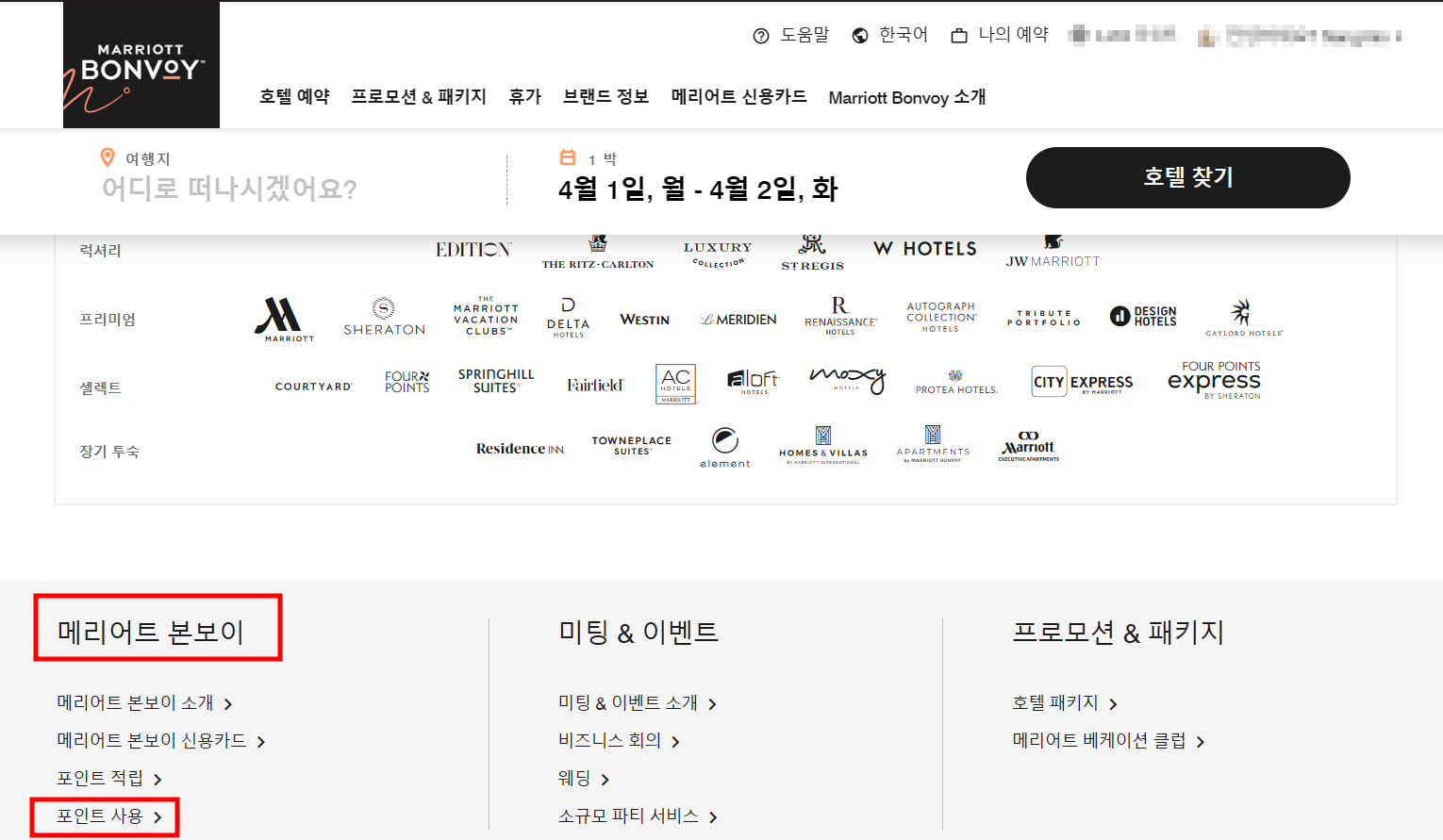Open the Marriott Bonvoy home logo
The image size is (1443, 840).
tap(141, 64)
